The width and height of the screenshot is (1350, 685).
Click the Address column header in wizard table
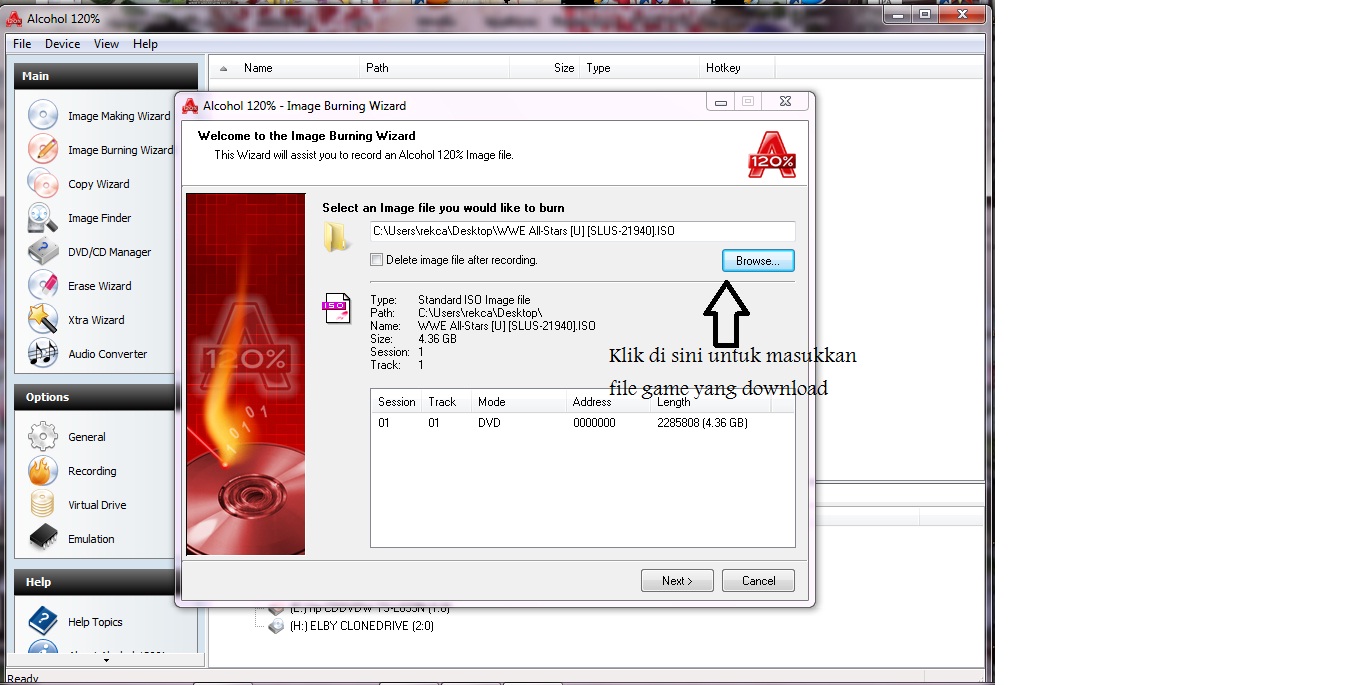pos(608,402)
